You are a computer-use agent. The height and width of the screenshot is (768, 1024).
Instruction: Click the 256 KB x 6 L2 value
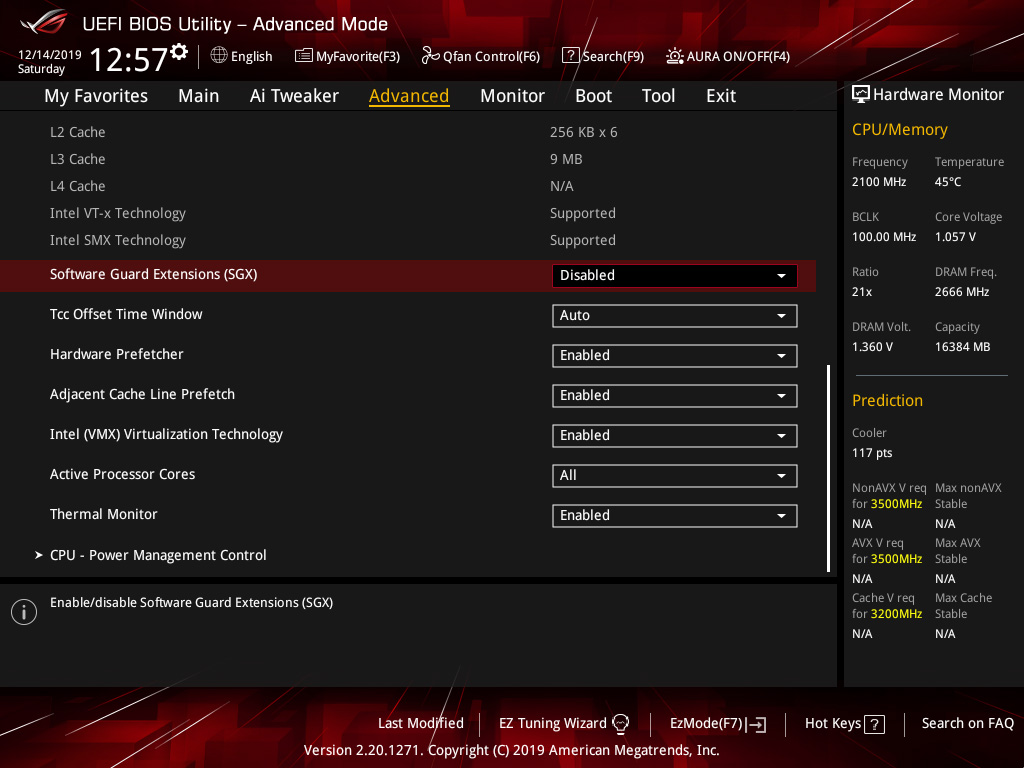point(583,132)
